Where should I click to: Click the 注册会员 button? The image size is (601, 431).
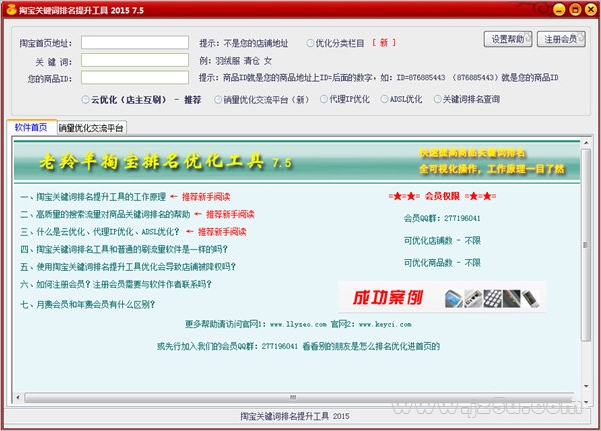click(561, 39)
